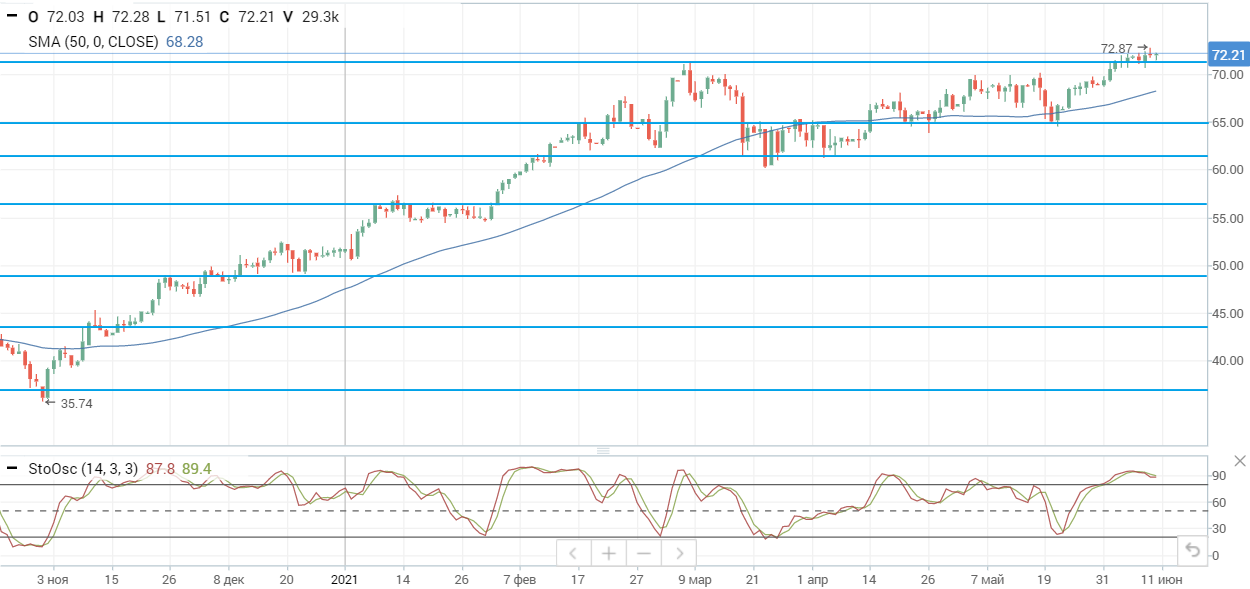The image size is (1250, 589).
Task: Select the 72.87 high price marker
Action: click(1117, 48)
